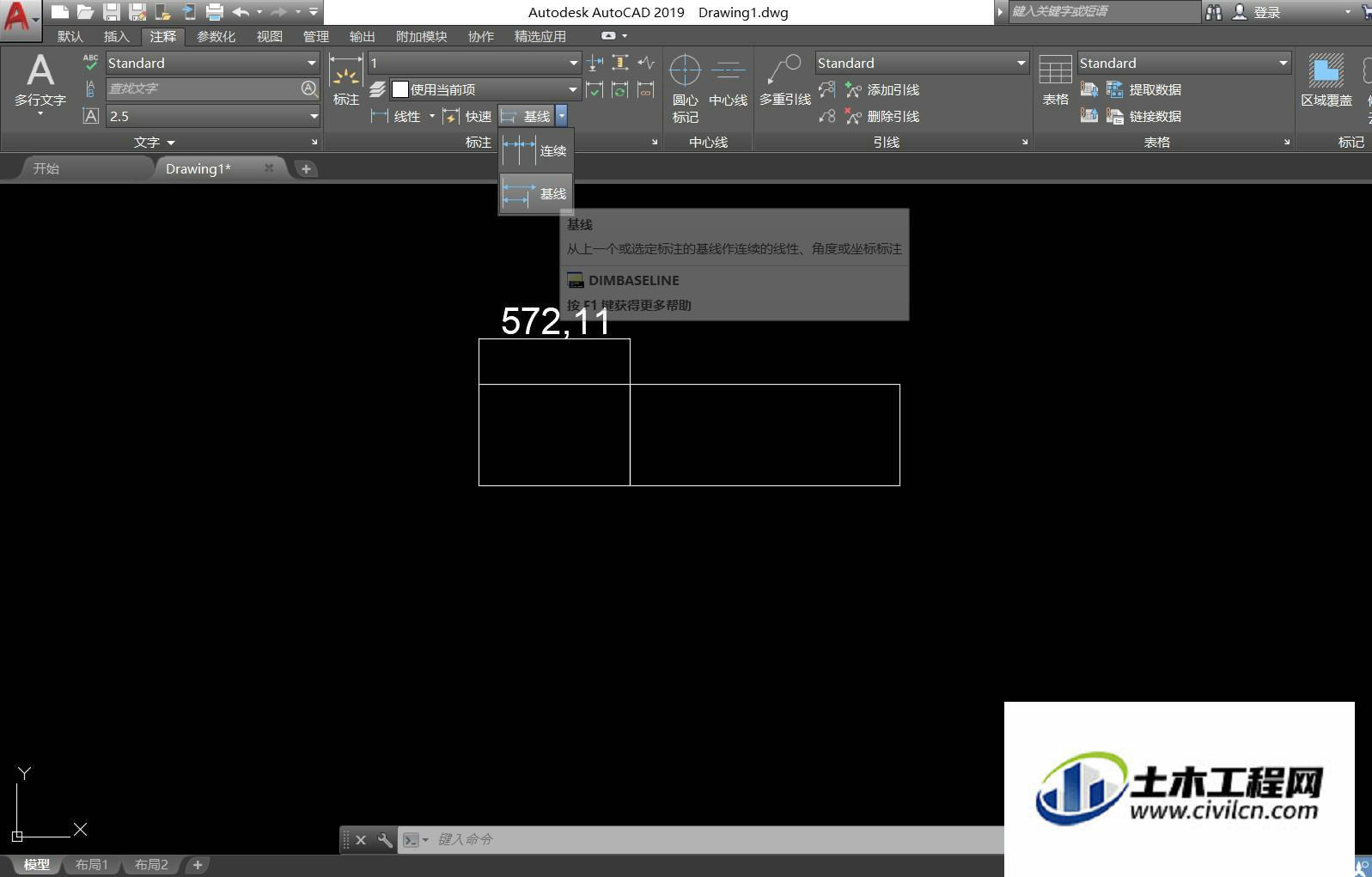Click the dimension break jog-line icon
The image size is (1372, 877).
click(646, 62)
